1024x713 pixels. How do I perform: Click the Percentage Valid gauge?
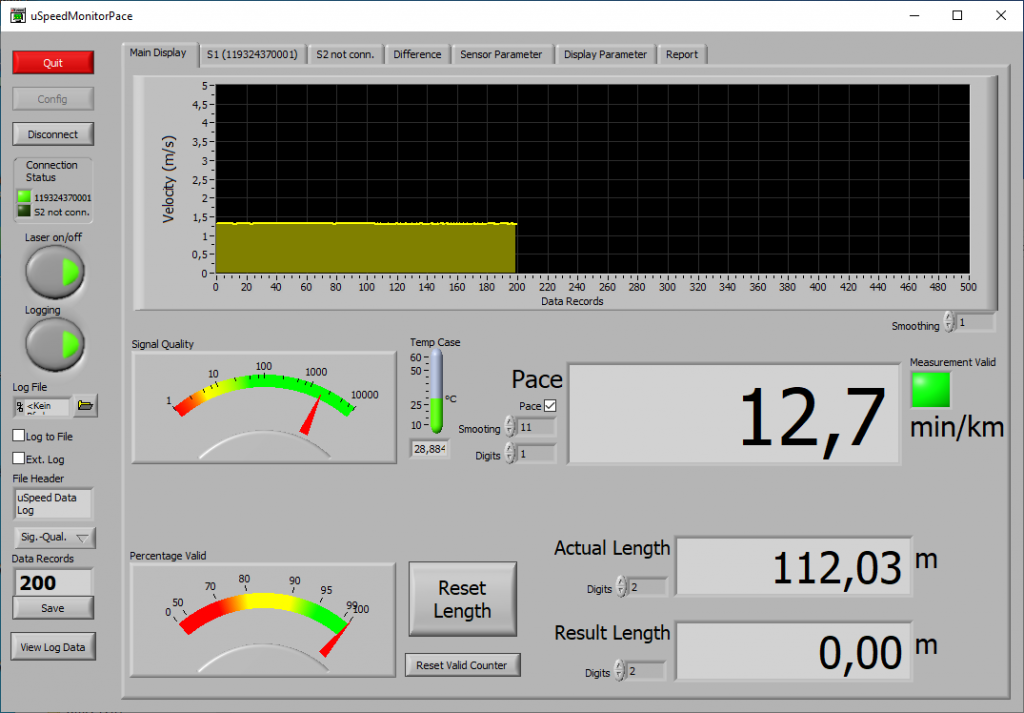click(262, 619)
